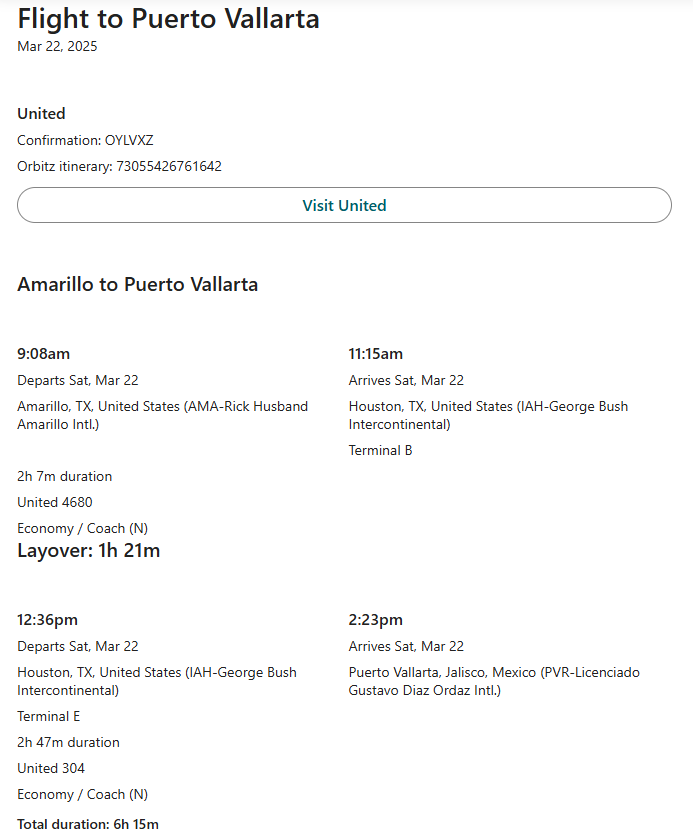Image resolution: width=693 pixels, height=835 pixels.
Task: Click the United 4680 flight number
Action: pyautogui.click(x=54, y=502)
